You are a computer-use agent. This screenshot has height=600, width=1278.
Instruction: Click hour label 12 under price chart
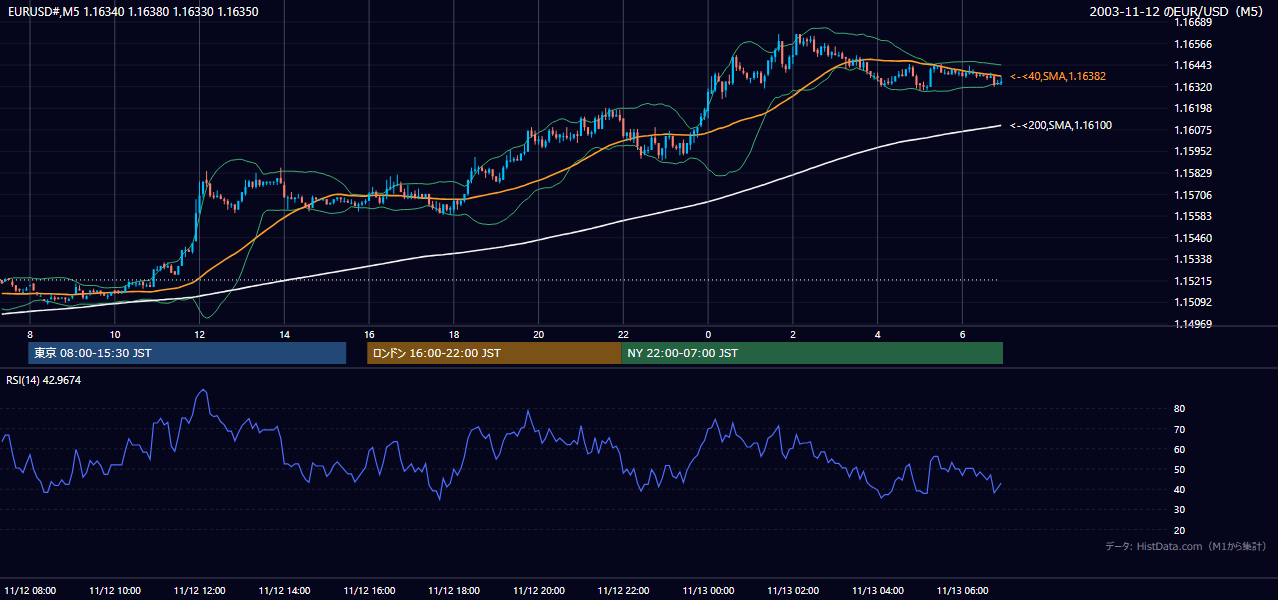point(200,334)
